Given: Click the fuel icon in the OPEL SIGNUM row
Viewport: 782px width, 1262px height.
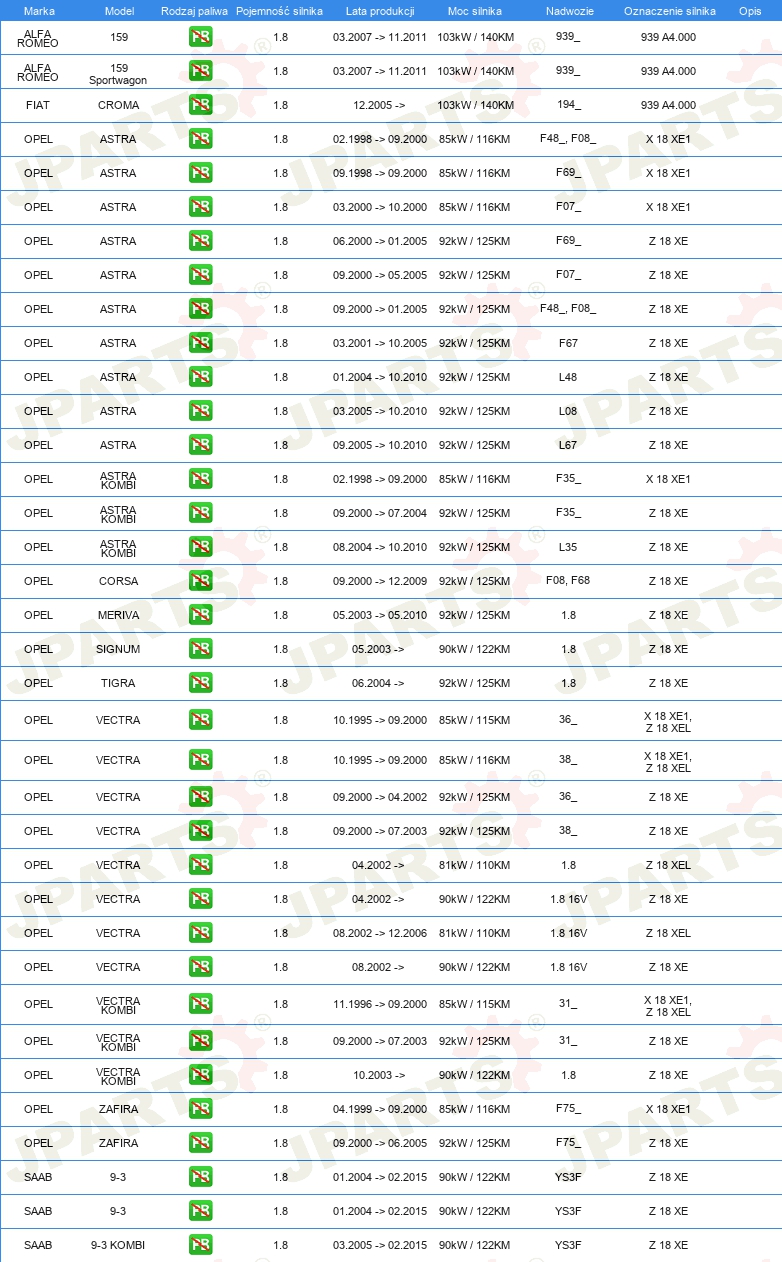Looking at the screenshot, I should click(200, 649).
